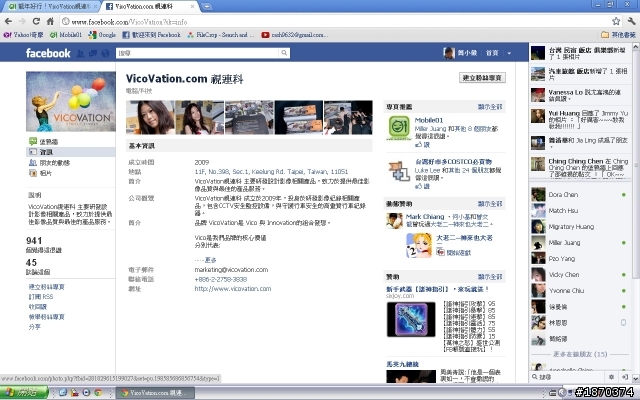Click the sword ad image in sponsored section
640x400 pixels.
coord(411,320)
